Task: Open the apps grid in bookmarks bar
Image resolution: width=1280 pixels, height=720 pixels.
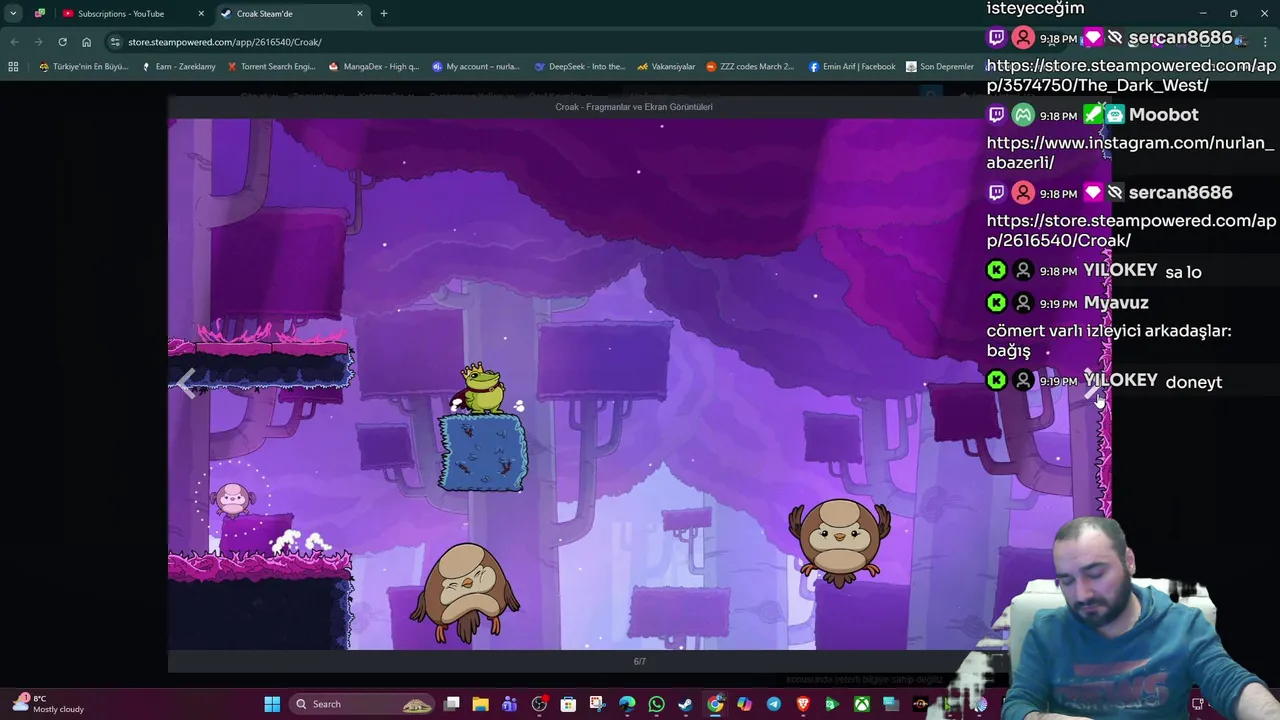Action: click(x=13, y=67)
